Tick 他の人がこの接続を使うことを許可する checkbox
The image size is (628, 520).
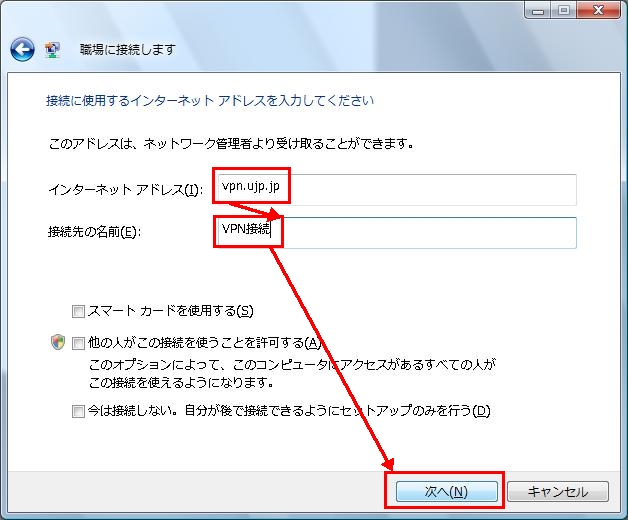(x=78, y=343)
